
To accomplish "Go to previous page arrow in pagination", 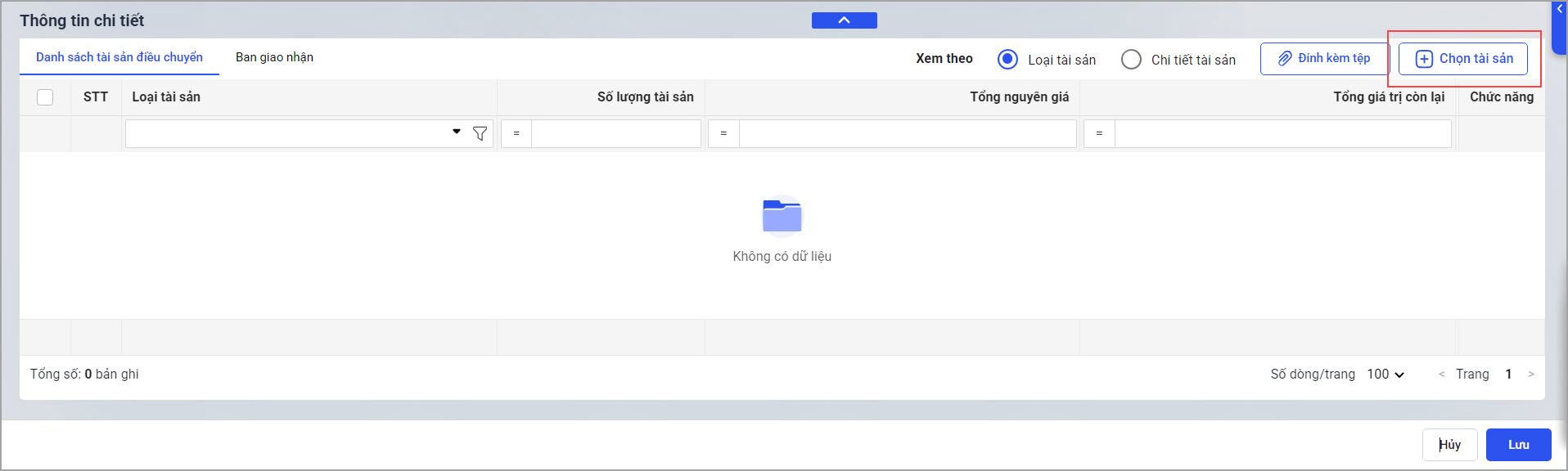I will coord(1441,375).
